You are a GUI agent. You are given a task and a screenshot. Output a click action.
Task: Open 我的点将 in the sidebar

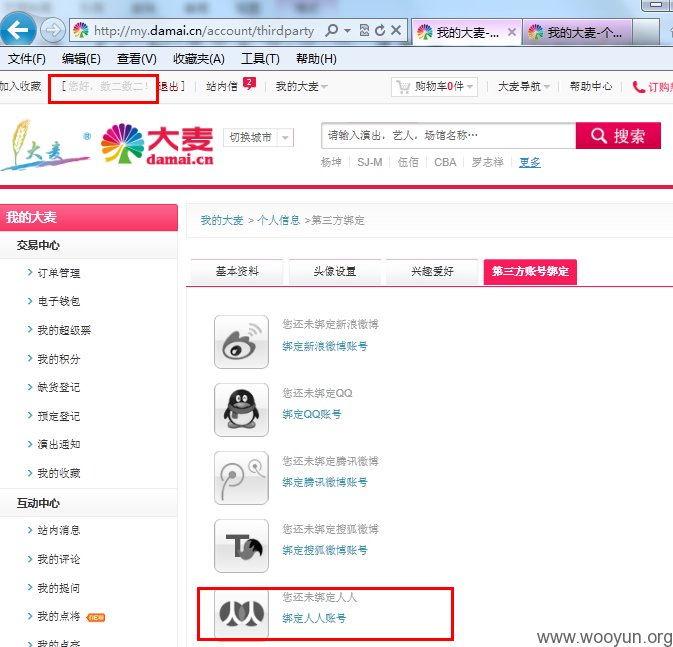(59, 617)
